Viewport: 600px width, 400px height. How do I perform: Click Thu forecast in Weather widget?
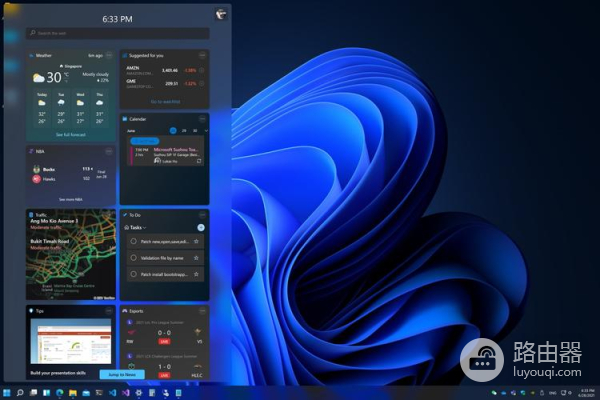[99, 109]
